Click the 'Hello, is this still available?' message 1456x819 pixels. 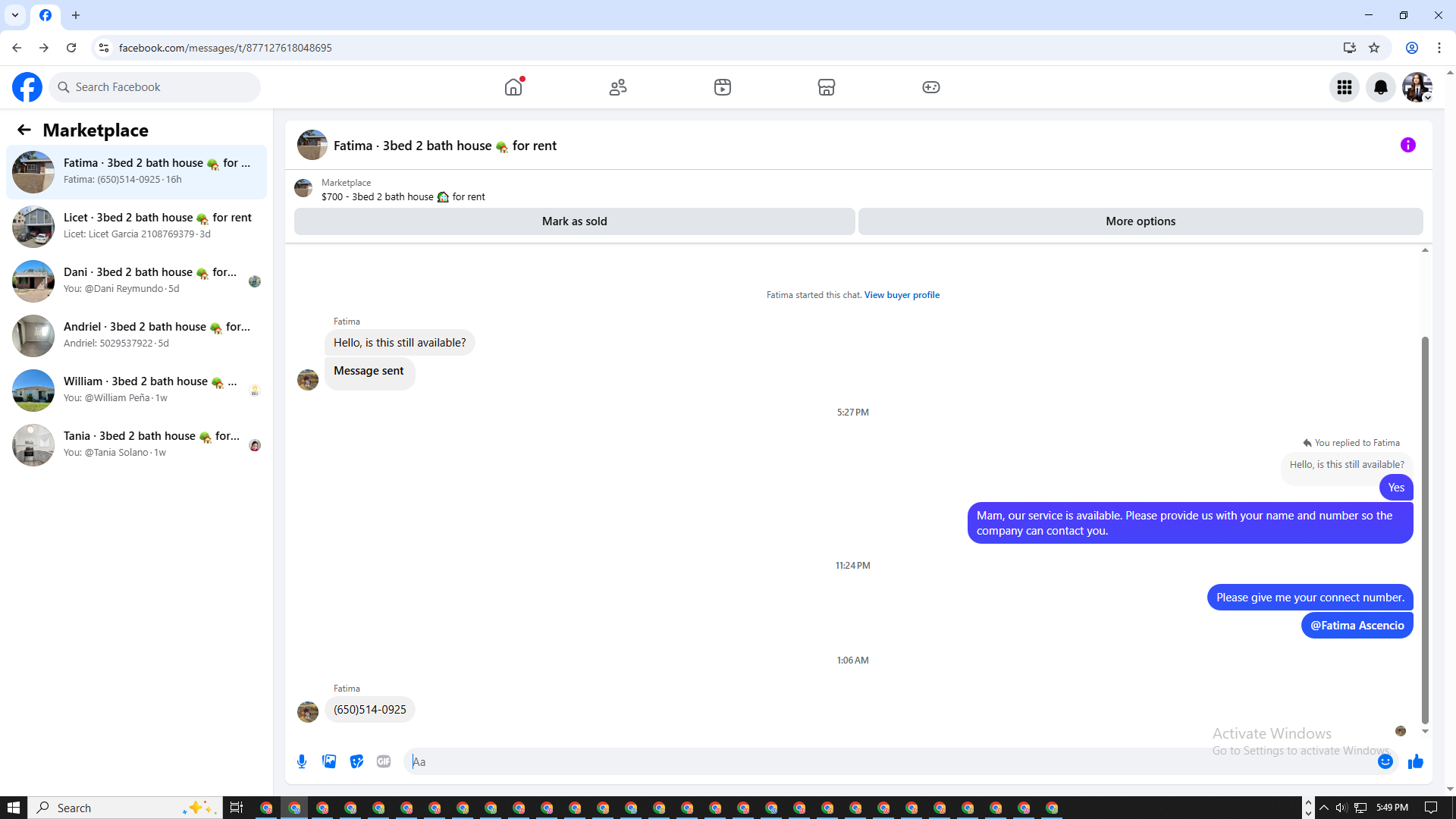pos(400,343)
